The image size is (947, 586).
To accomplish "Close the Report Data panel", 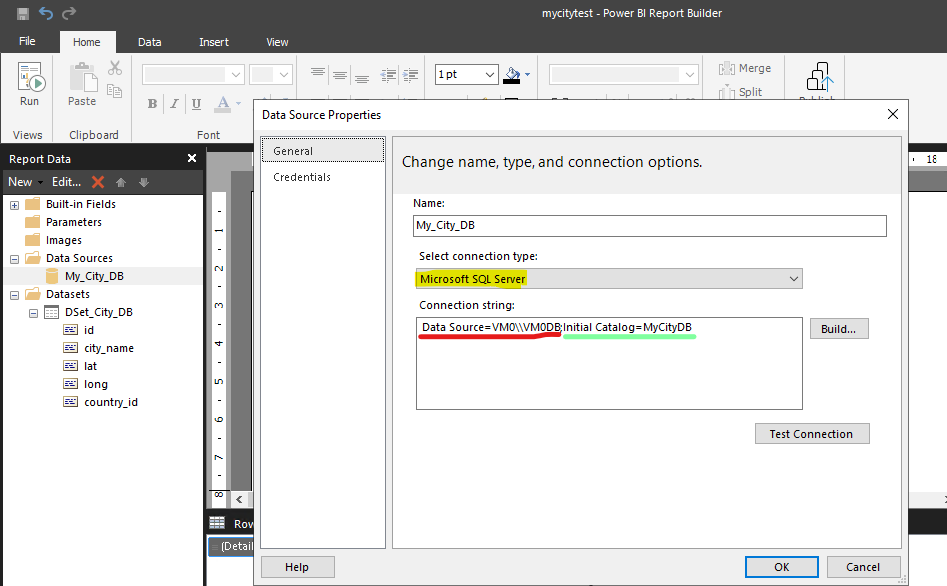I will pyautogui.click(x=192, y=158).
